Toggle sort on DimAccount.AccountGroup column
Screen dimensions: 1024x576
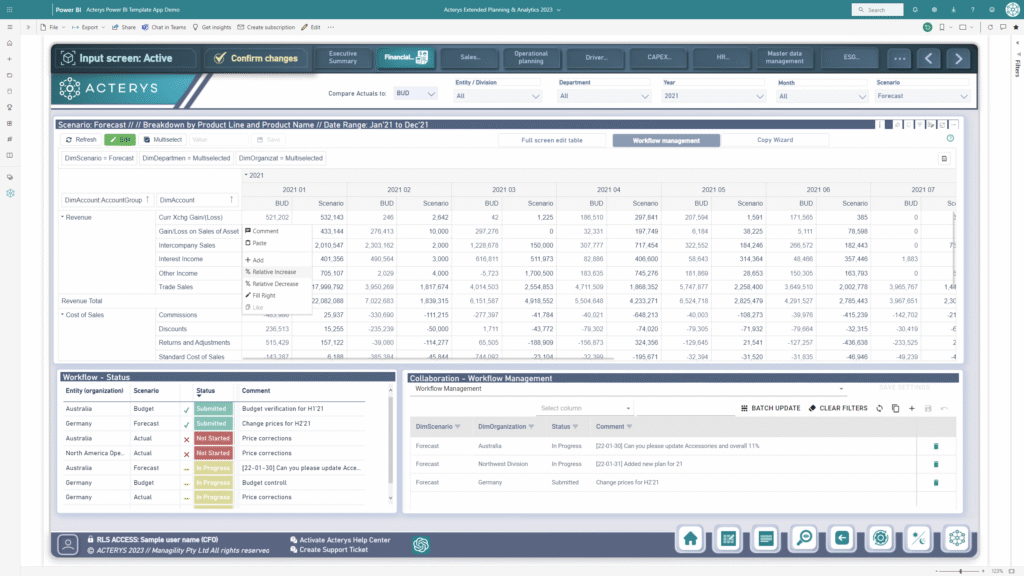coord(148,200)
